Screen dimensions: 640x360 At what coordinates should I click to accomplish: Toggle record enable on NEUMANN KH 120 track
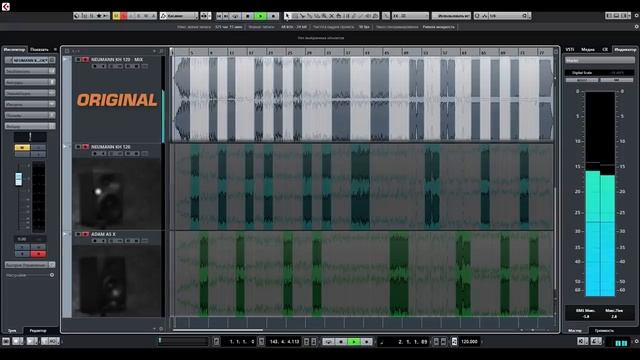click(x=85, y=147)
